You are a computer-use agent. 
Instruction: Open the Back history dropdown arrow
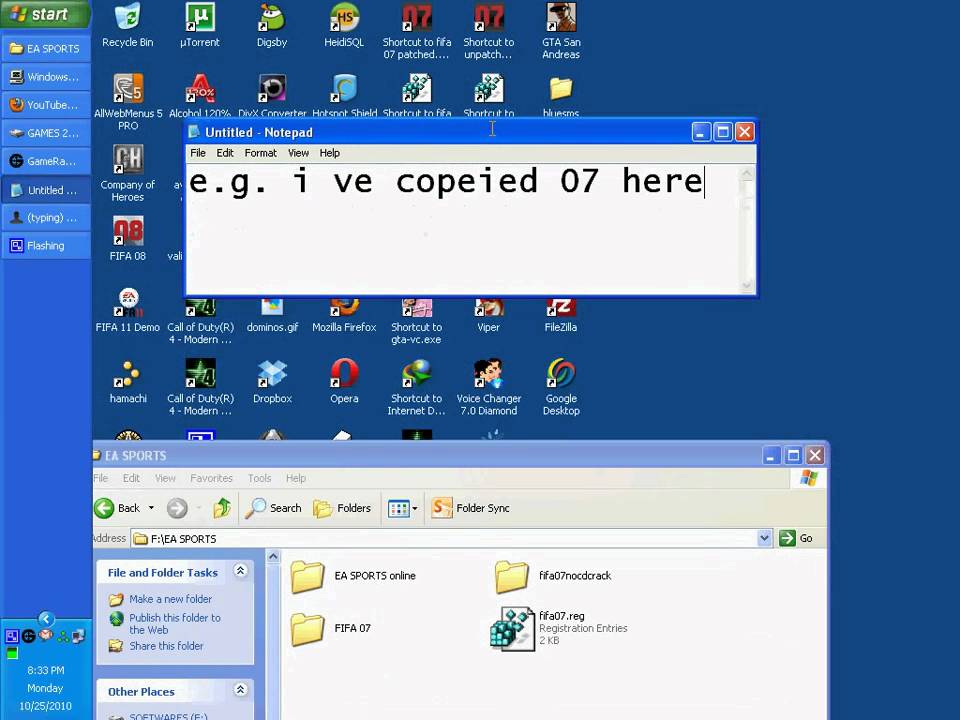click(151, 508)
